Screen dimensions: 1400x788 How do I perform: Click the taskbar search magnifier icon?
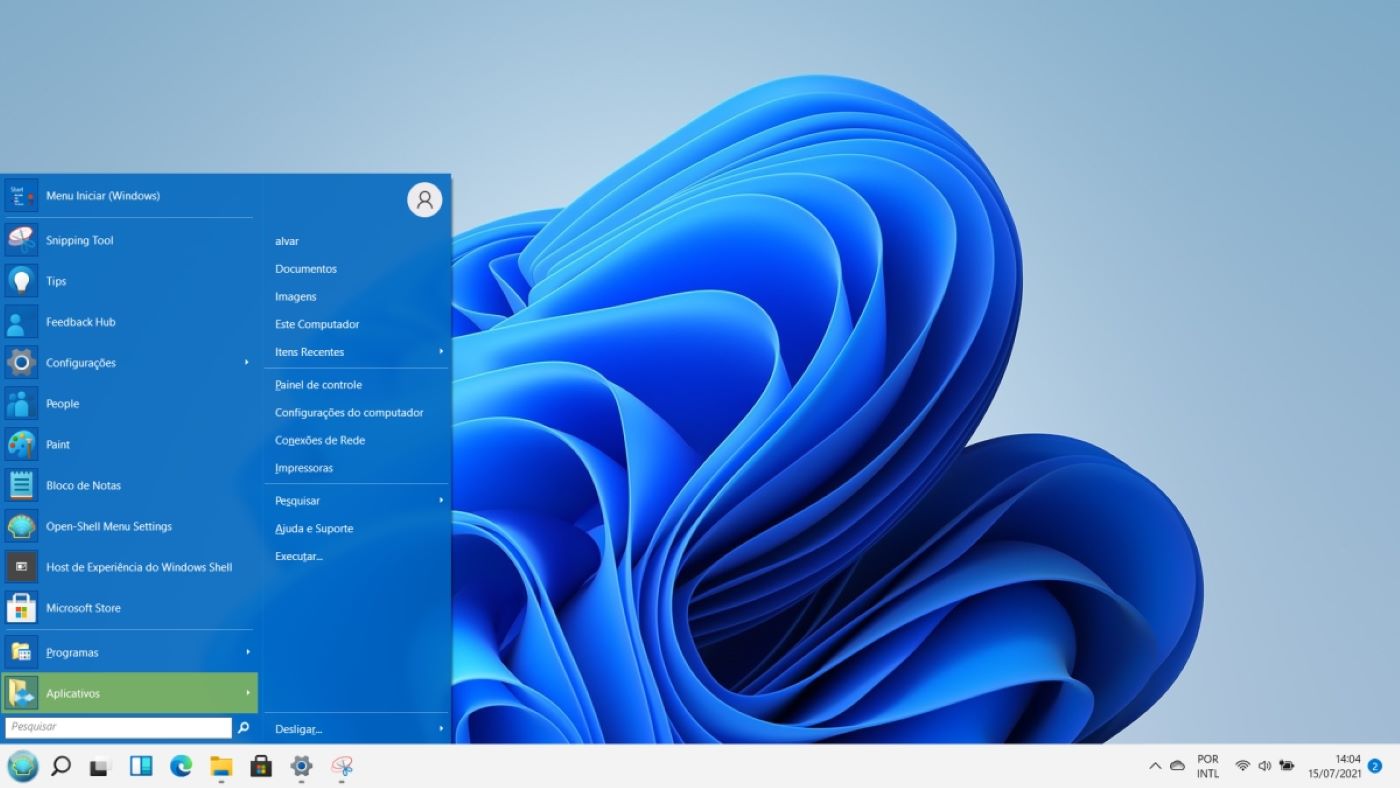(61, 766)
